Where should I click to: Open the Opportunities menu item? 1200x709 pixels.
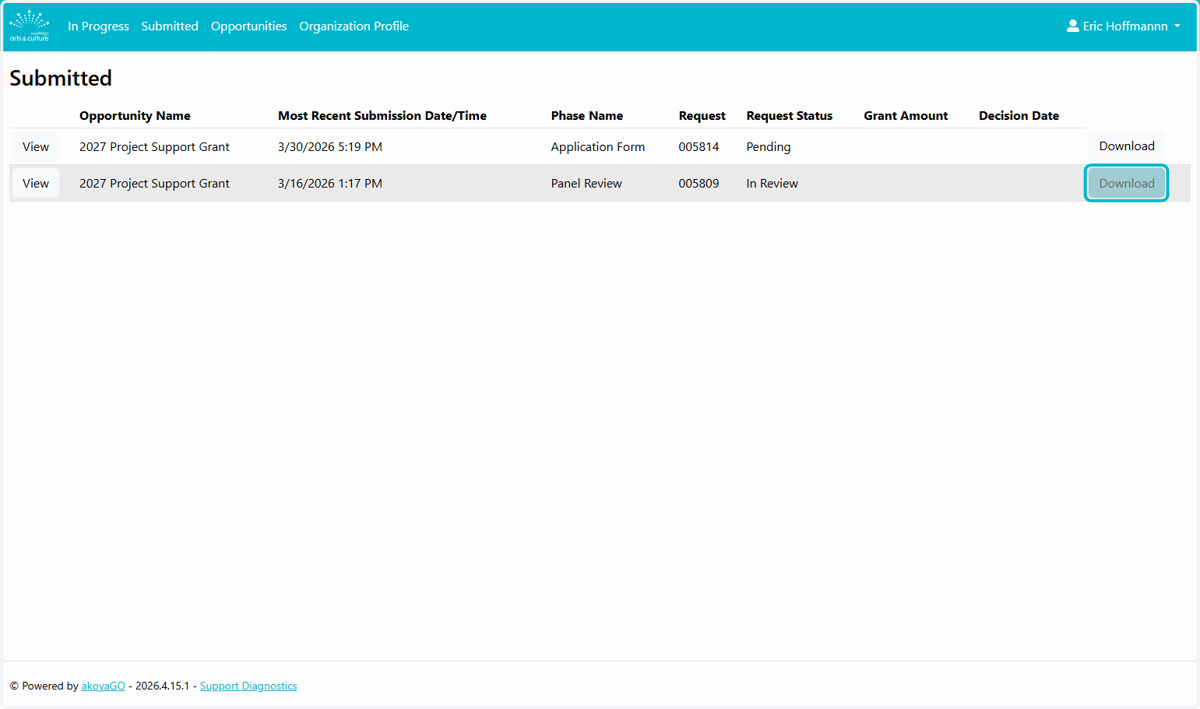(249, 26)
